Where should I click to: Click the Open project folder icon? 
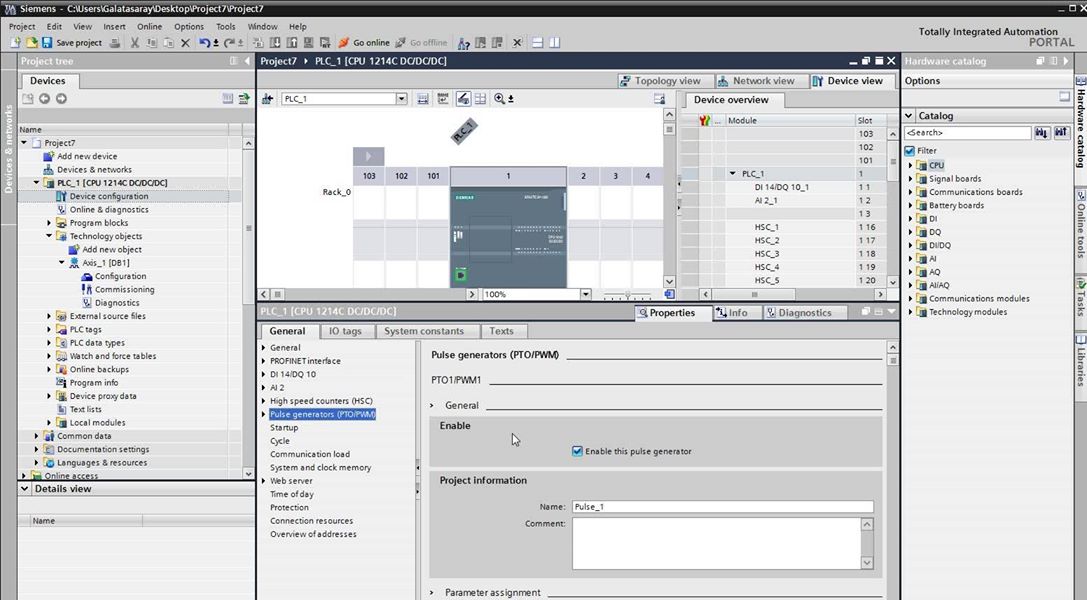(x=31, y=42)
